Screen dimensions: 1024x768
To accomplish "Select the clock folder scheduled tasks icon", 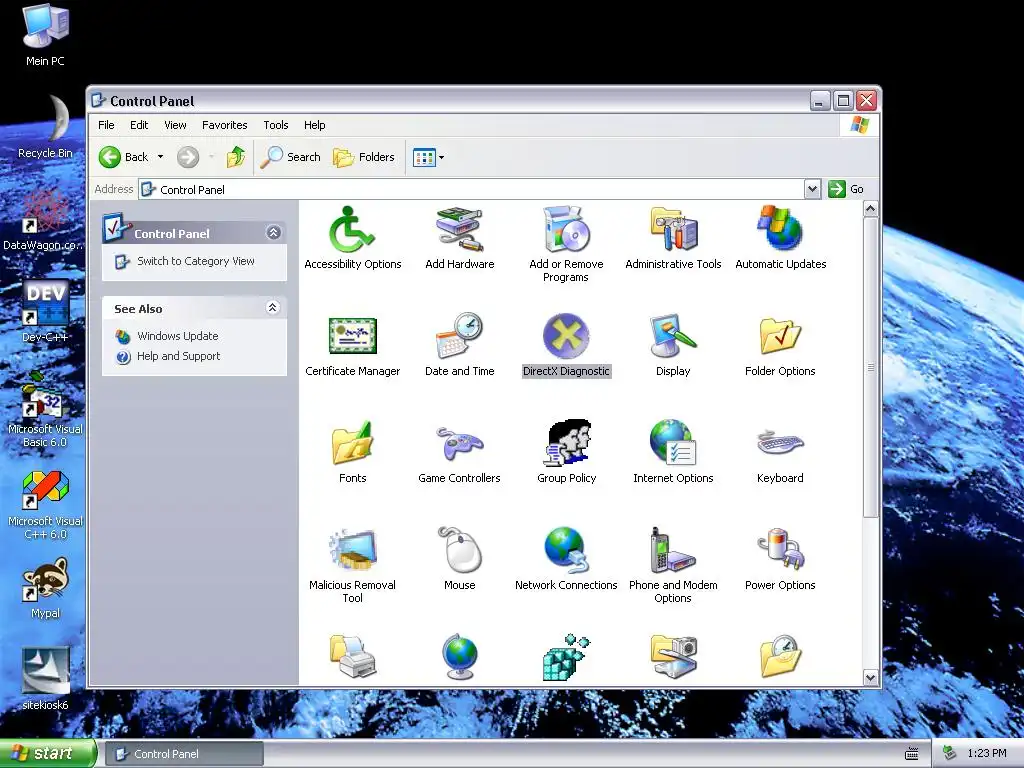I will point(780,657).
